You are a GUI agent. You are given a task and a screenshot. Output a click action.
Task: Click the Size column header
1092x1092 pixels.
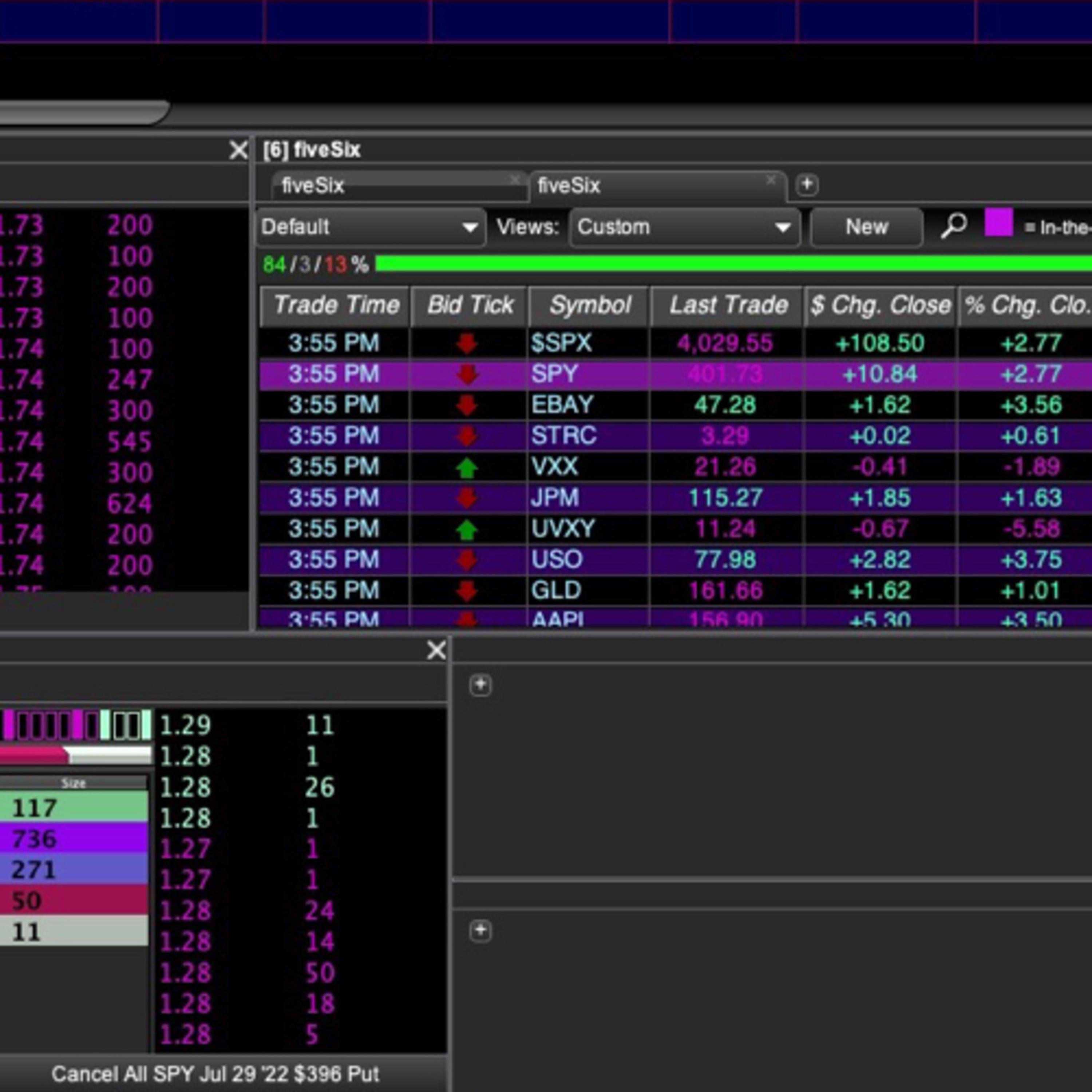point(74,783)
